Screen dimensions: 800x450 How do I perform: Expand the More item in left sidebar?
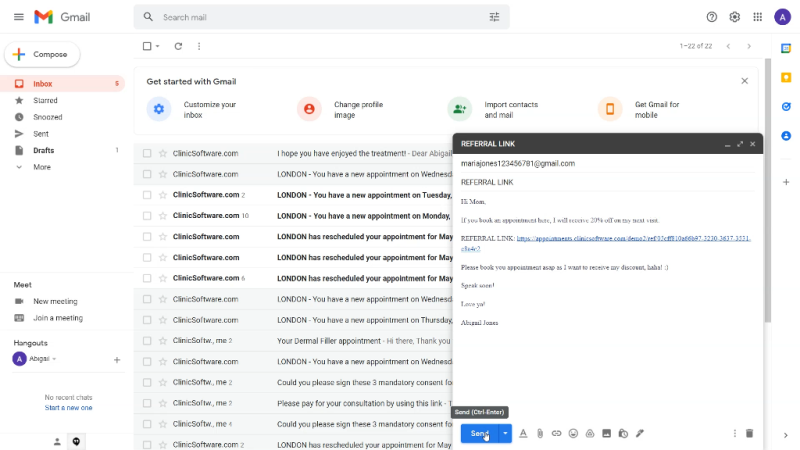tap(42, 167)
